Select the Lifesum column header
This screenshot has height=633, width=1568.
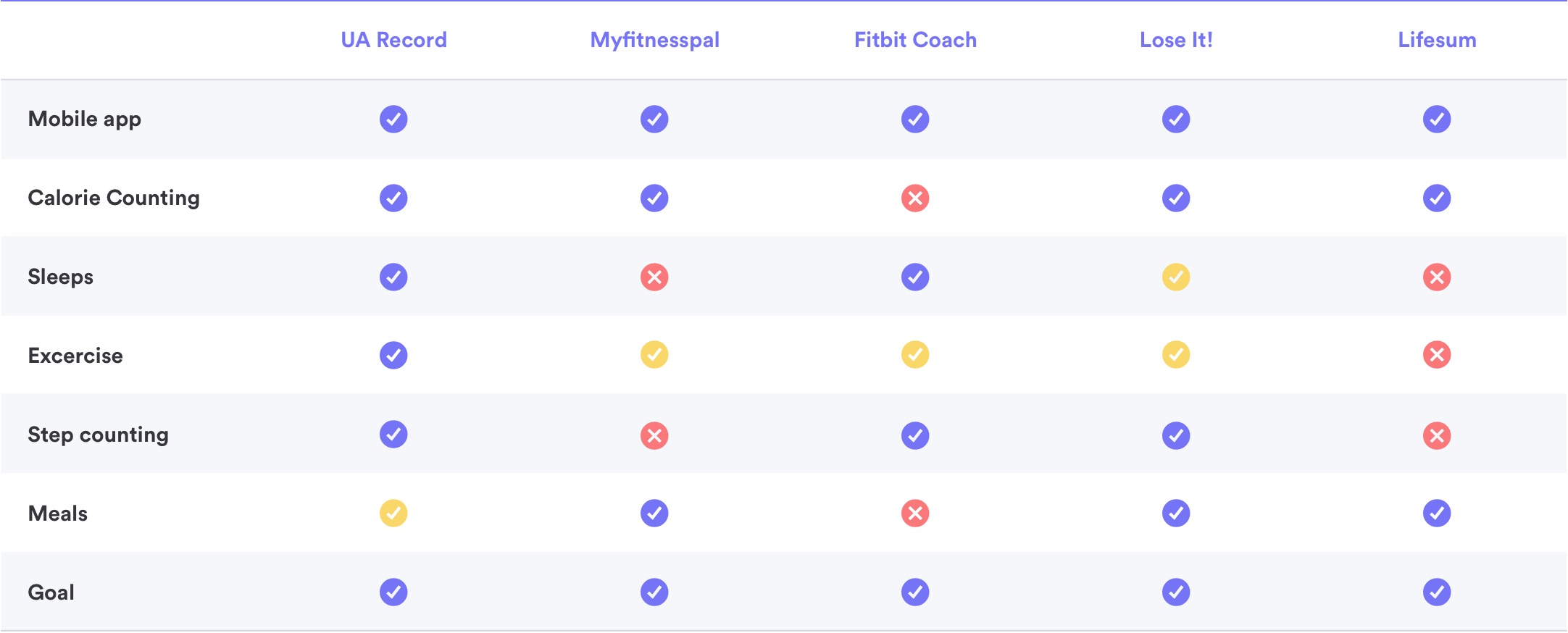tap(1437, 40)
